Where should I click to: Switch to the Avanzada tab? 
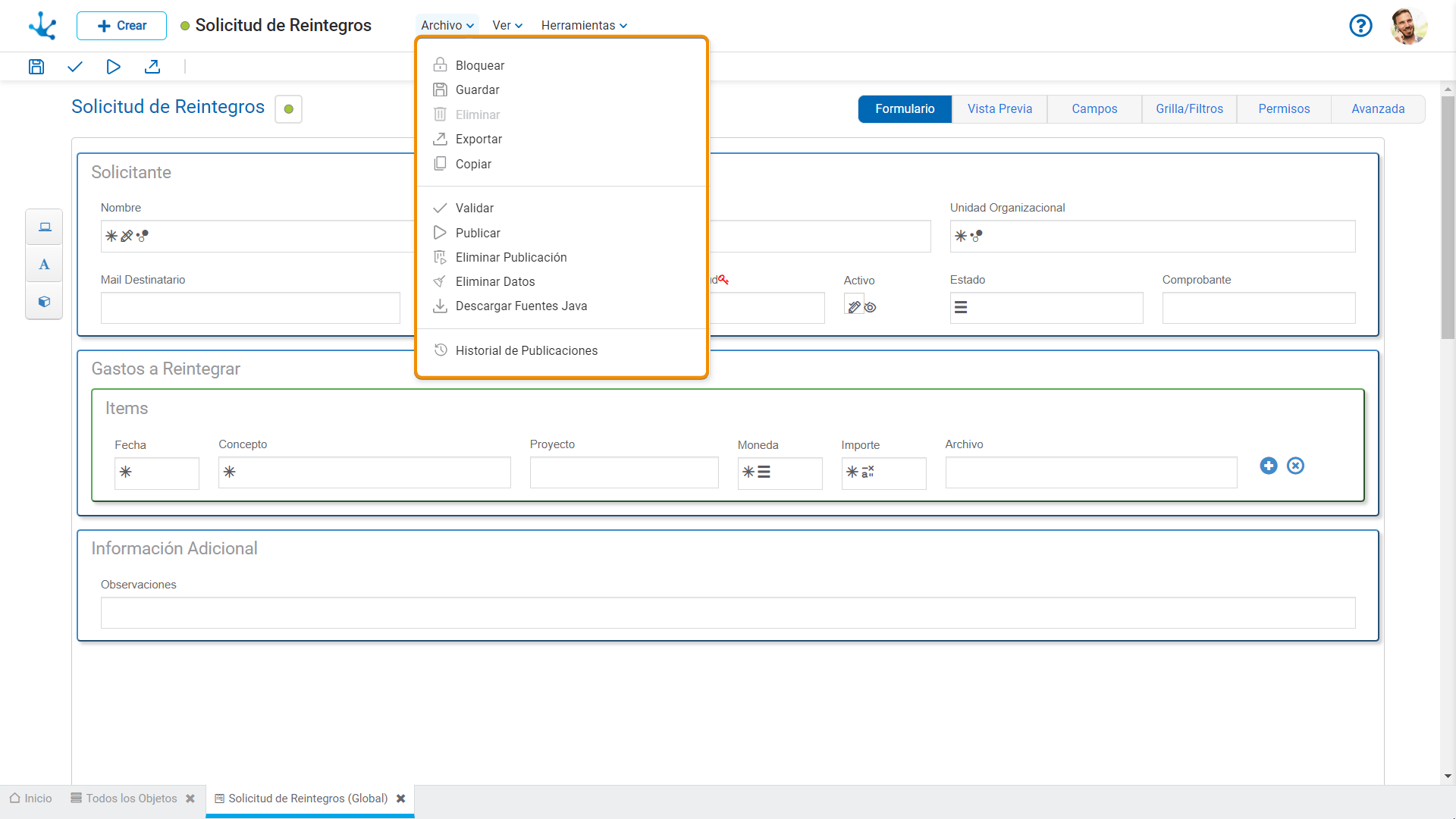1378,108
